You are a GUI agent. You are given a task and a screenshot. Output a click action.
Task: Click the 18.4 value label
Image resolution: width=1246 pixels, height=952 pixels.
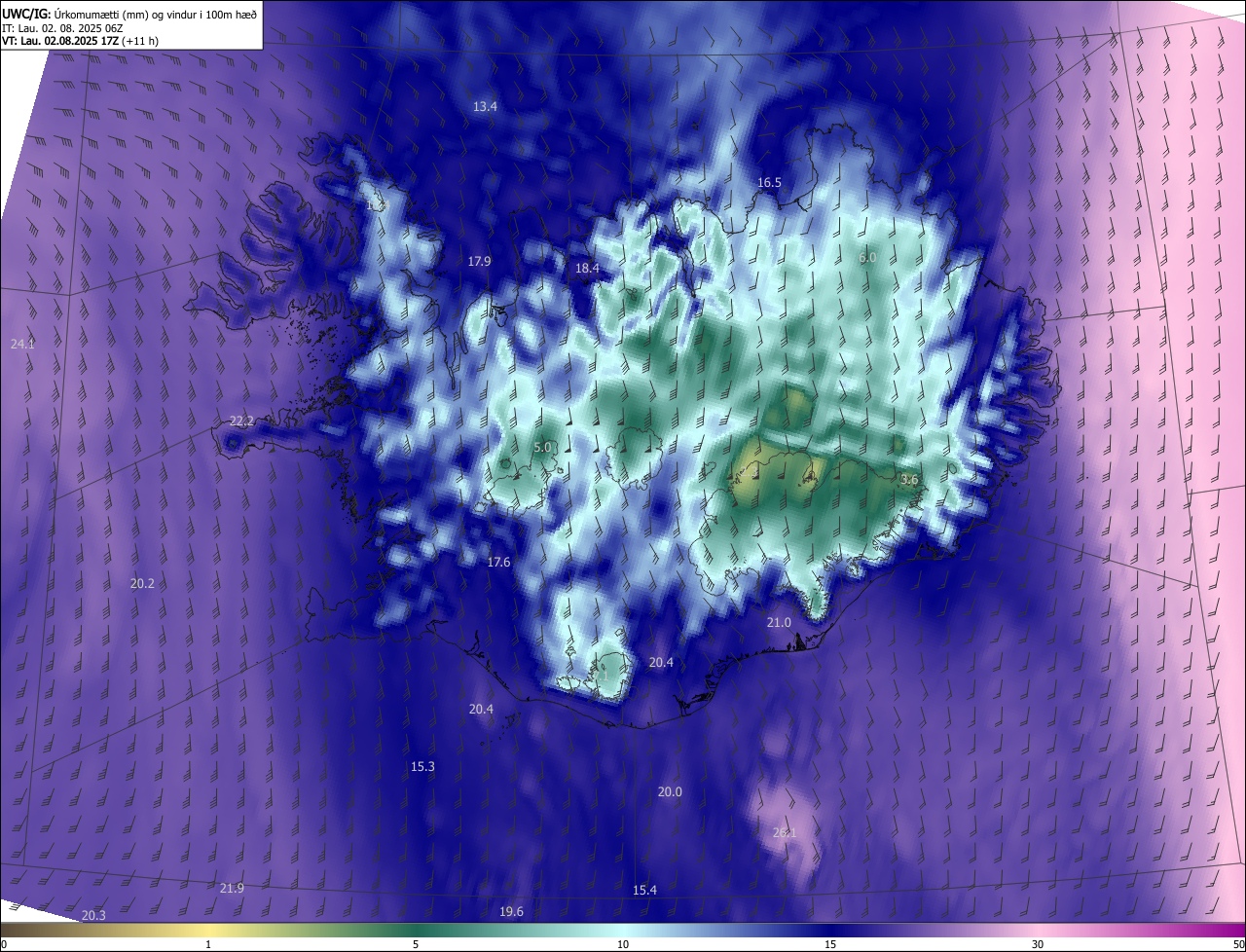(x=587, y=268)
